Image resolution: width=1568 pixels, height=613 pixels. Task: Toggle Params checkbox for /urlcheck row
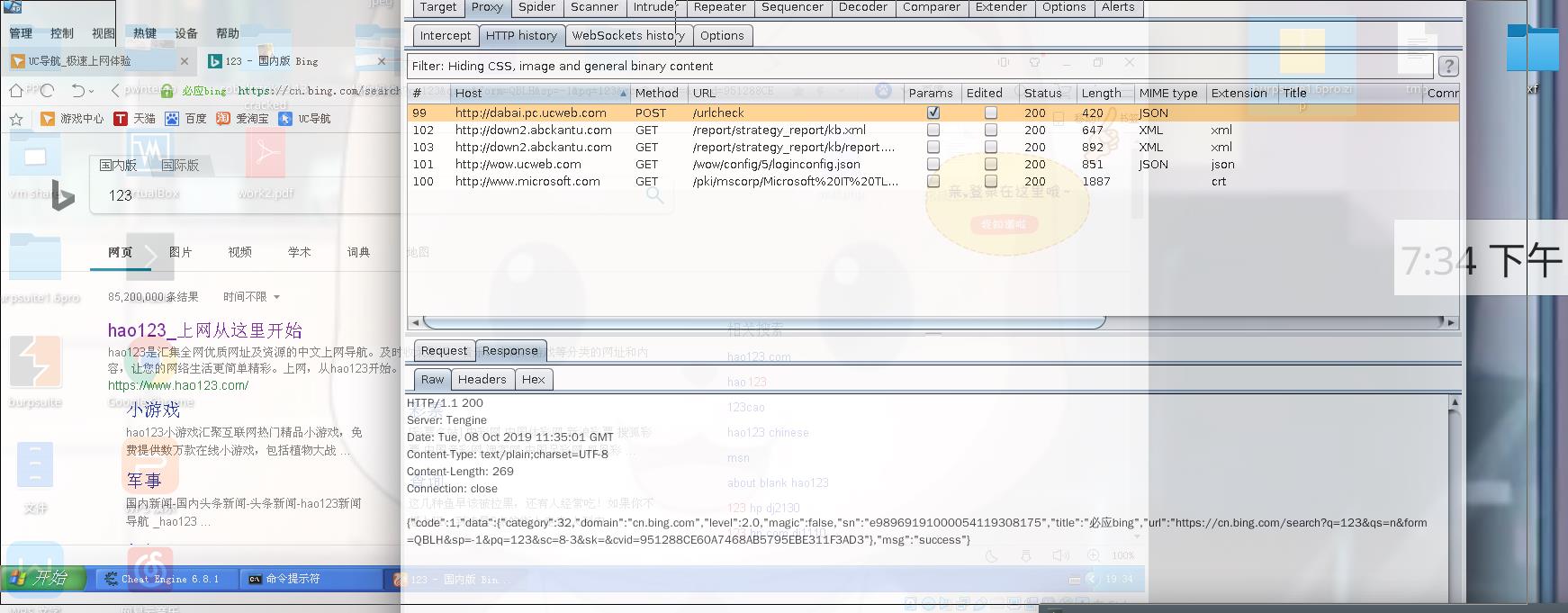933,113
